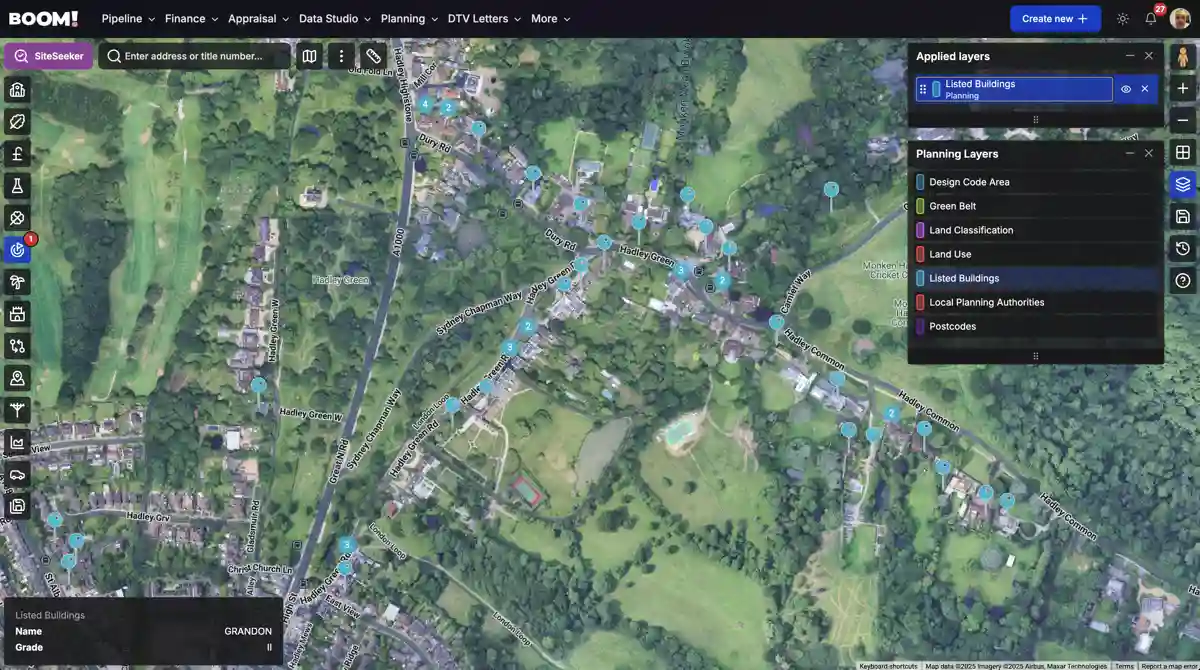Image resolution: width=1200 pixels, height=670 pixels.
Task: Click the history clock icon
Action: coord(1182,248)
